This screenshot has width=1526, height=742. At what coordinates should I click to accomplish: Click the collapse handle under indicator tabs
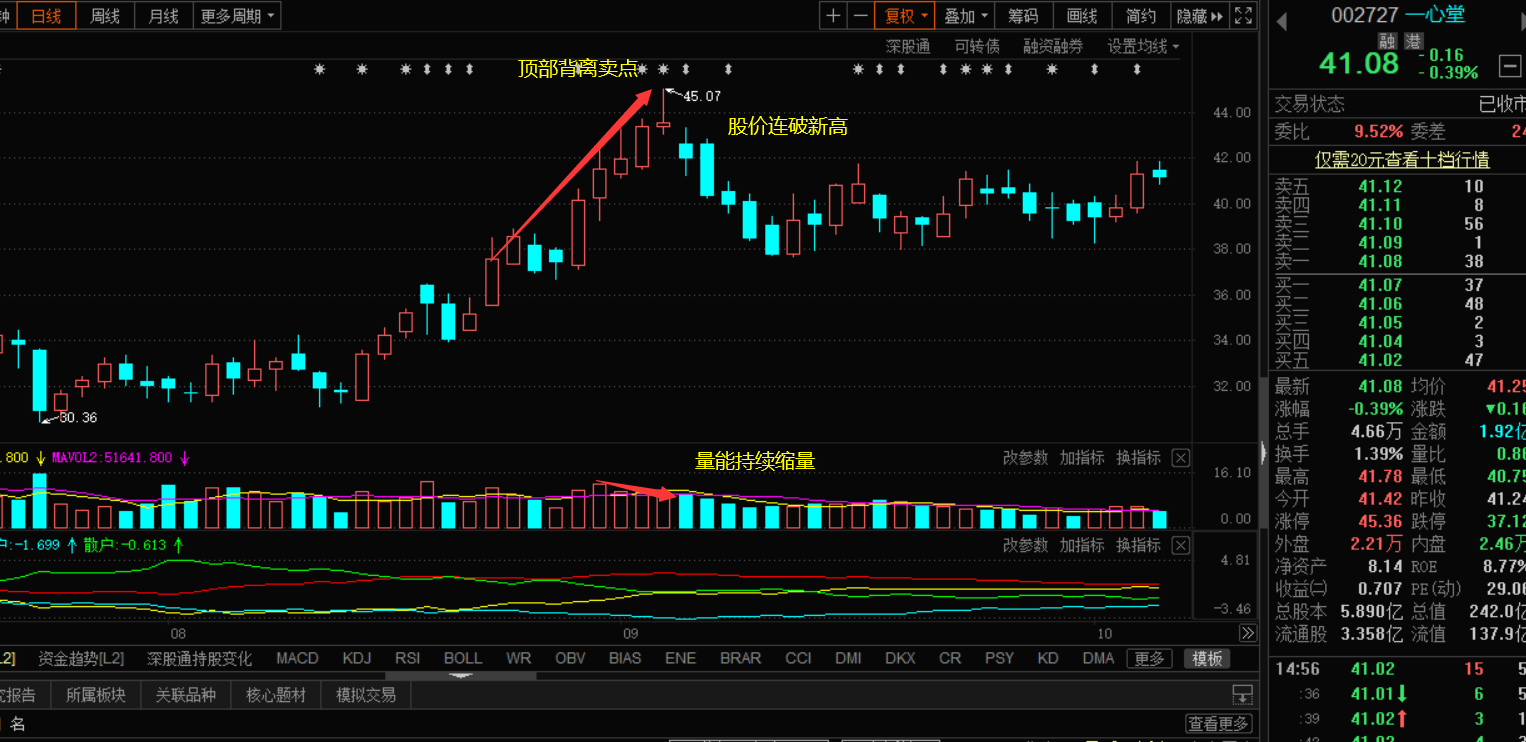(x=461, y=676)
